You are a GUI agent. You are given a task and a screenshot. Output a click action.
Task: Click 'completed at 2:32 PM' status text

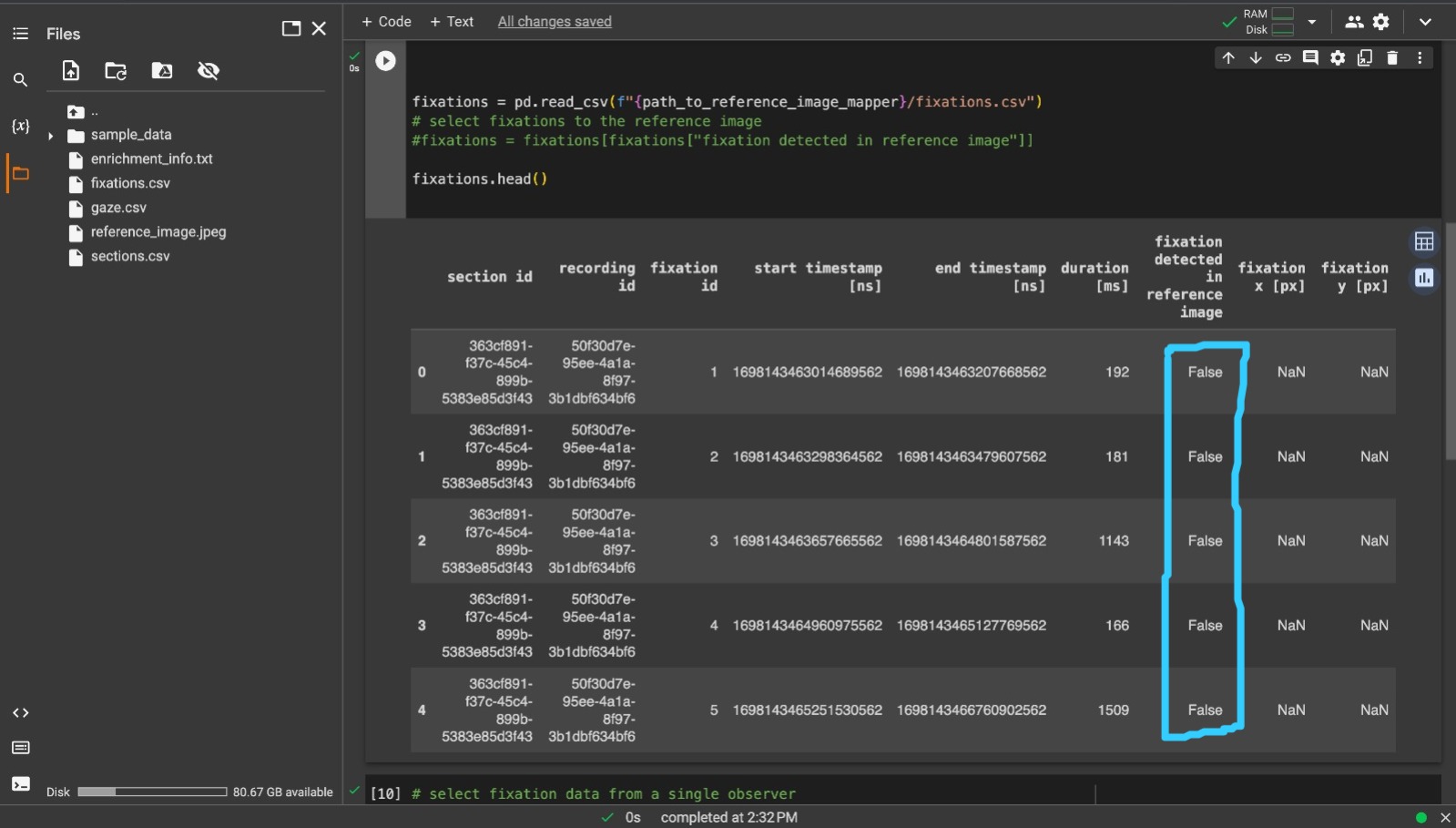(728, 818)
